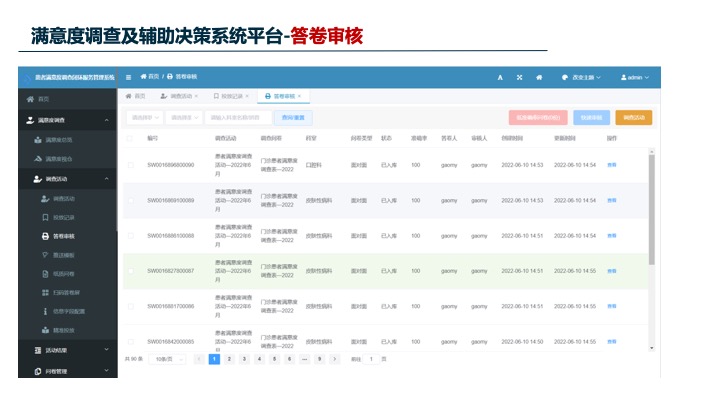Check the box for row SW0016842000085
This screenshot has height=405, width=720.
pyautogui.click(x=131, y=342)
